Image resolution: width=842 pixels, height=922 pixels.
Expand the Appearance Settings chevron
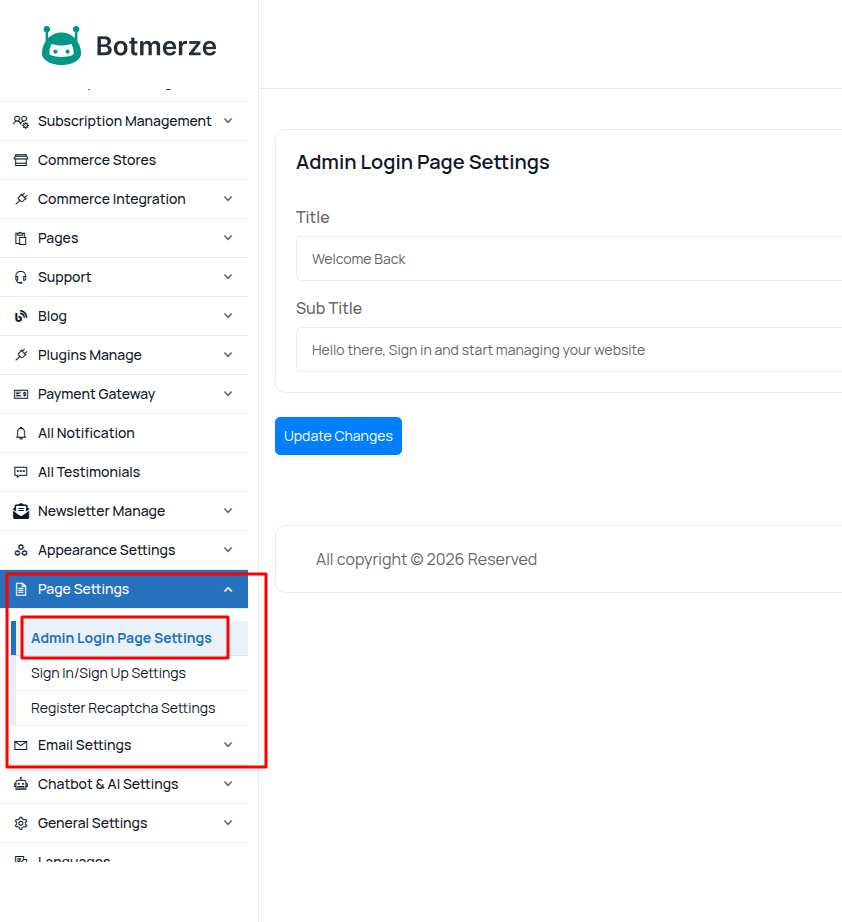click(x=228, y=550)
